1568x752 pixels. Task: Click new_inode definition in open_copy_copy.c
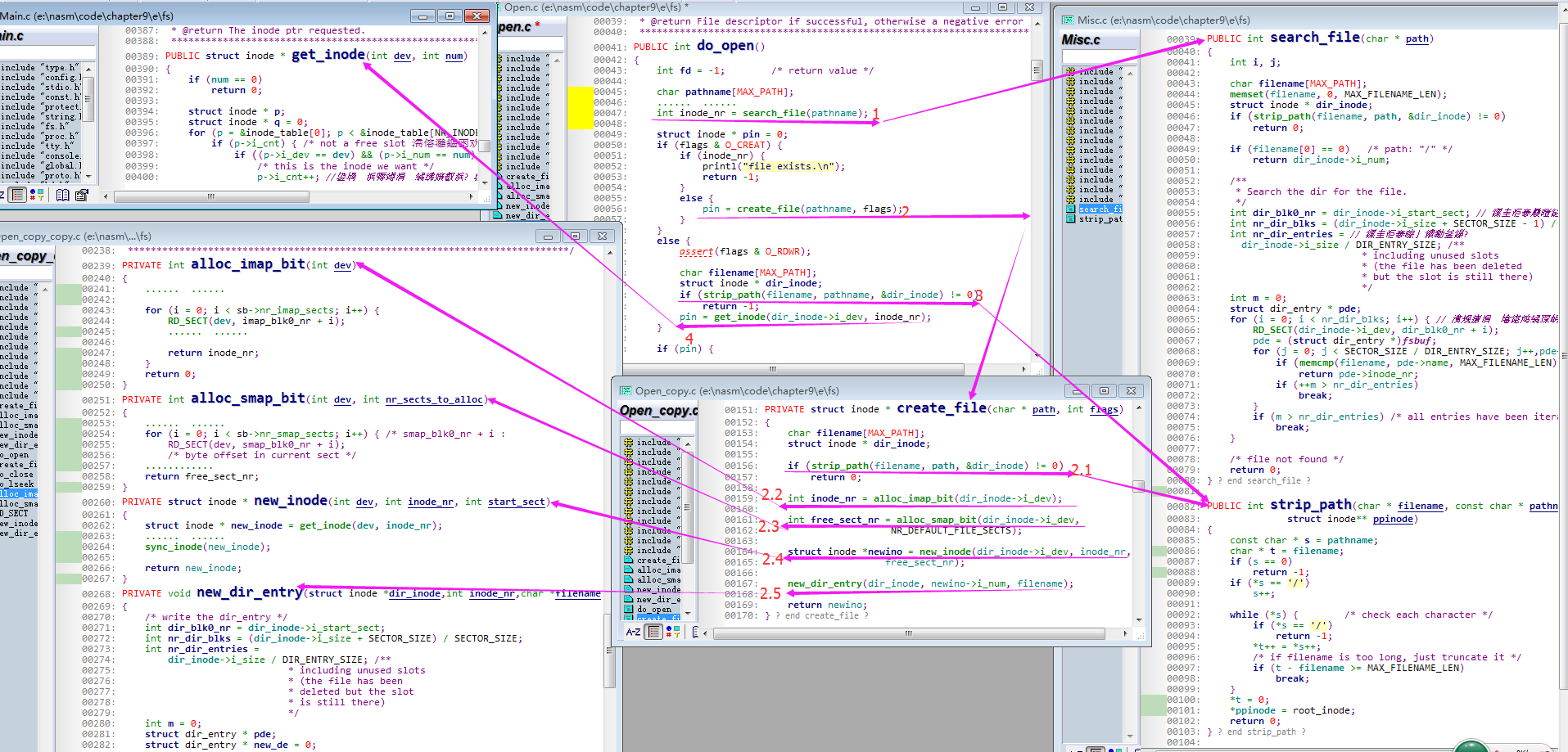pyautogui.click(x=291, y=500)
